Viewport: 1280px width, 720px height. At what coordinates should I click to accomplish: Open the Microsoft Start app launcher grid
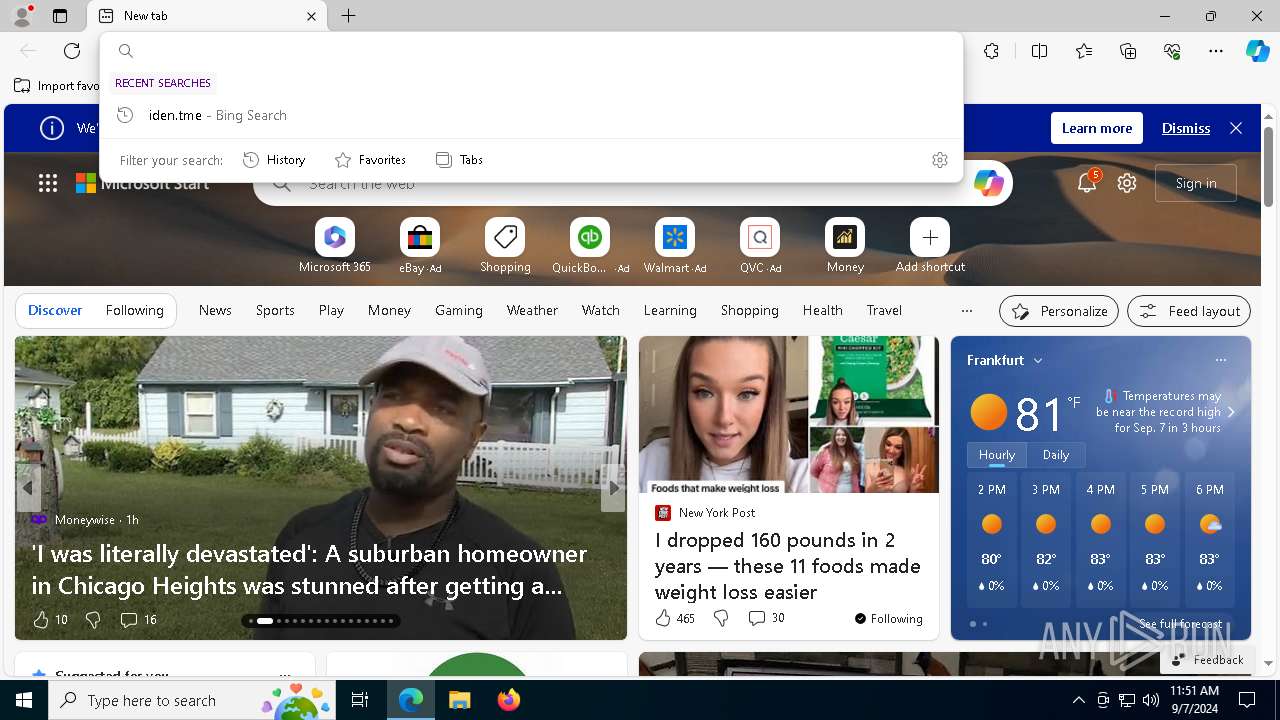48,183
